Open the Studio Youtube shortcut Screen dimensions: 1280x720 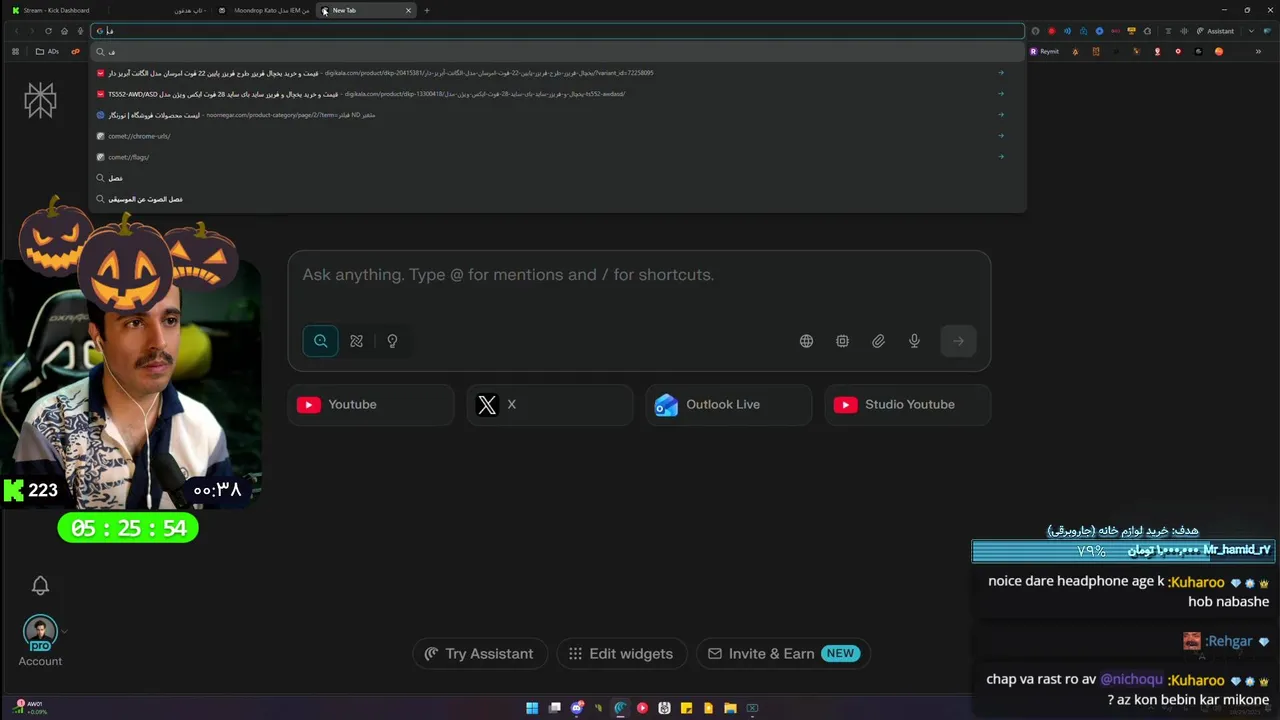[908, 405]
